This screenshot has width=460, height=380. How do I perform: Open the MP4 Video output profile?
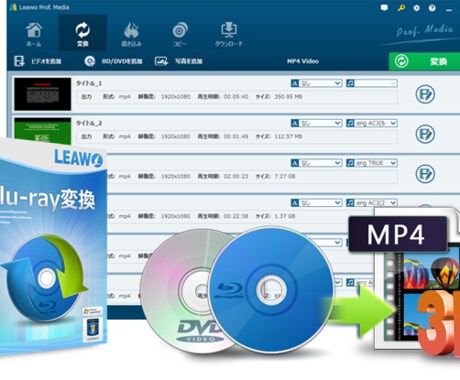click(303, 61)
